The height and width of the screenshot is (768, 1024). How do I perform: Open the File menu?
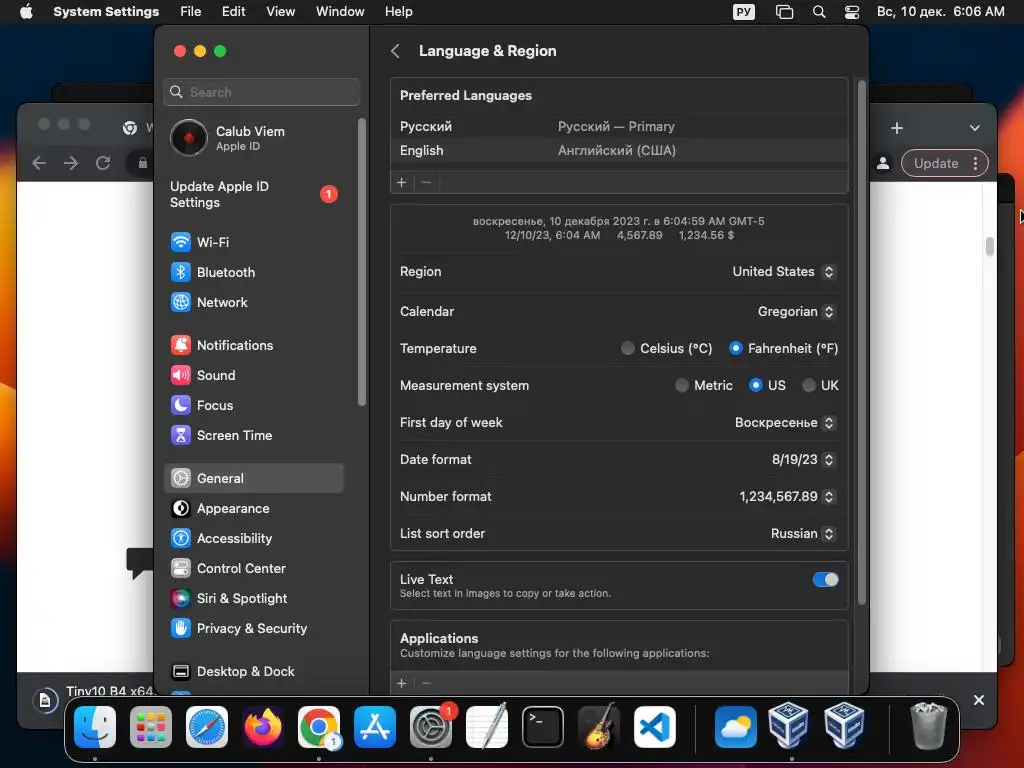click(191, 12)
